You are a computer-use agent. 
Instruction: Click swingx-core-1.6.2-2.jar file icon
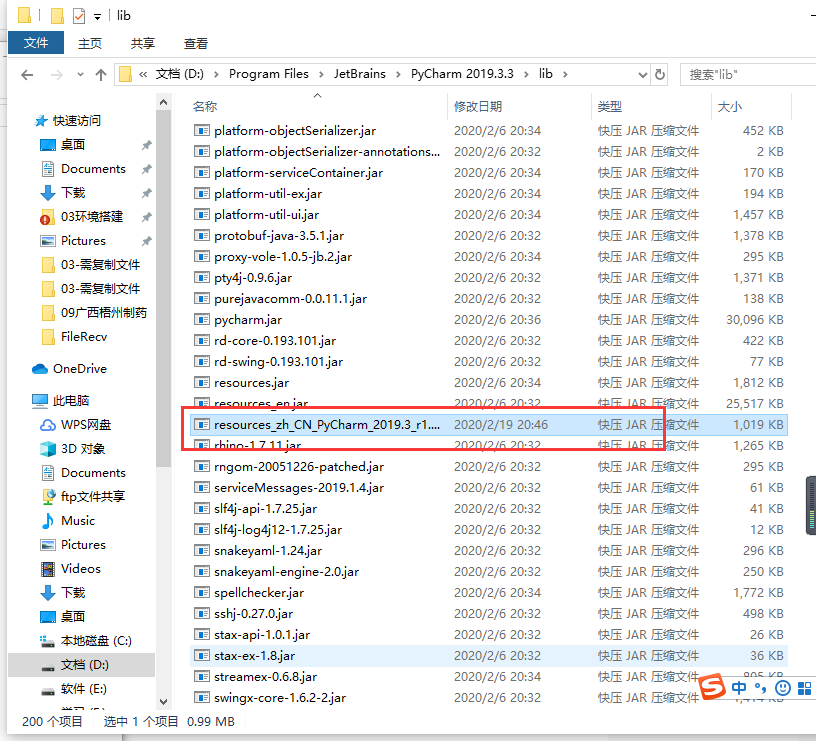click(201, 697)
